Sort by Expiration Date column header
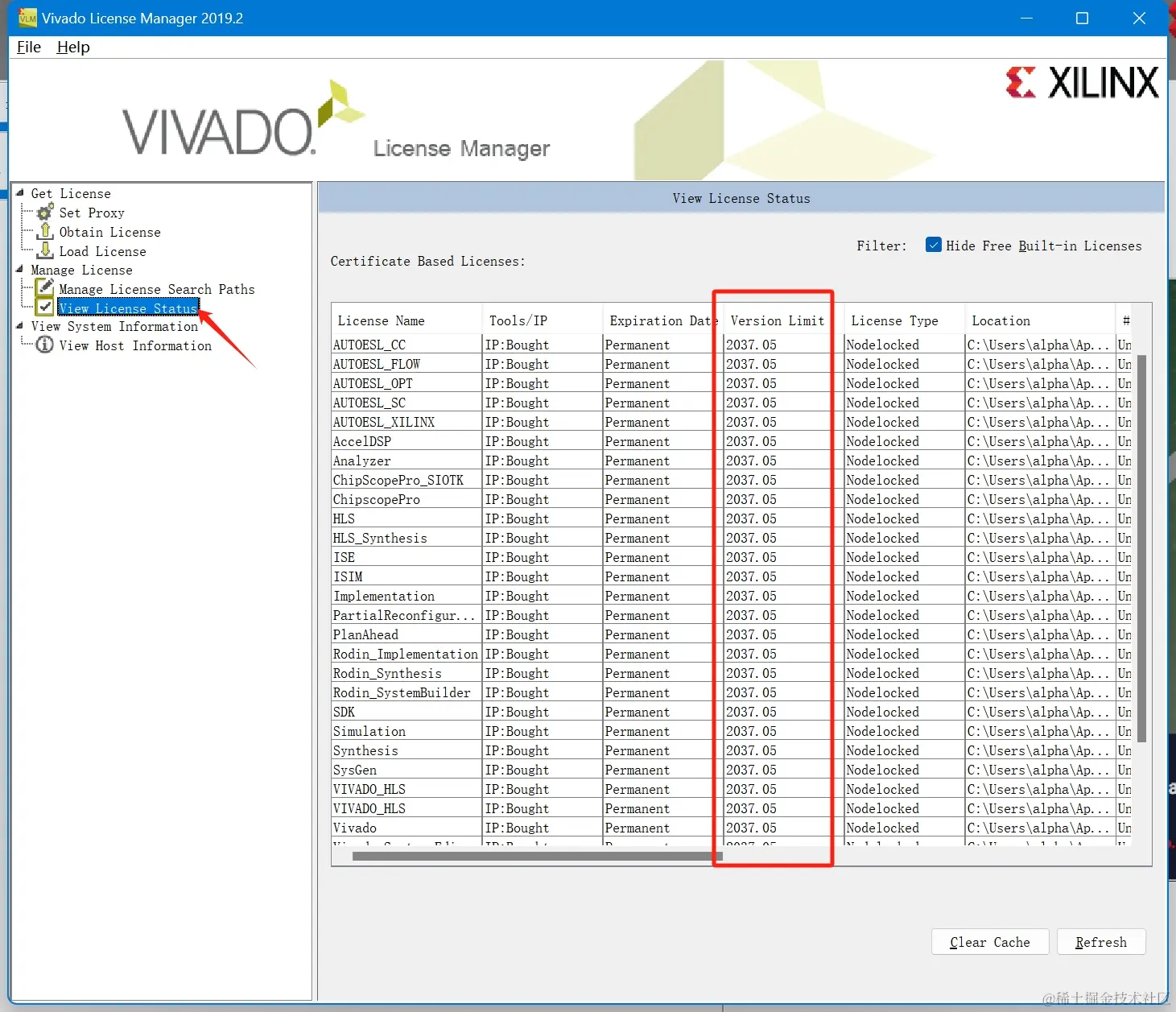This screenshot has width=1176, height=1012. [662, 320]
